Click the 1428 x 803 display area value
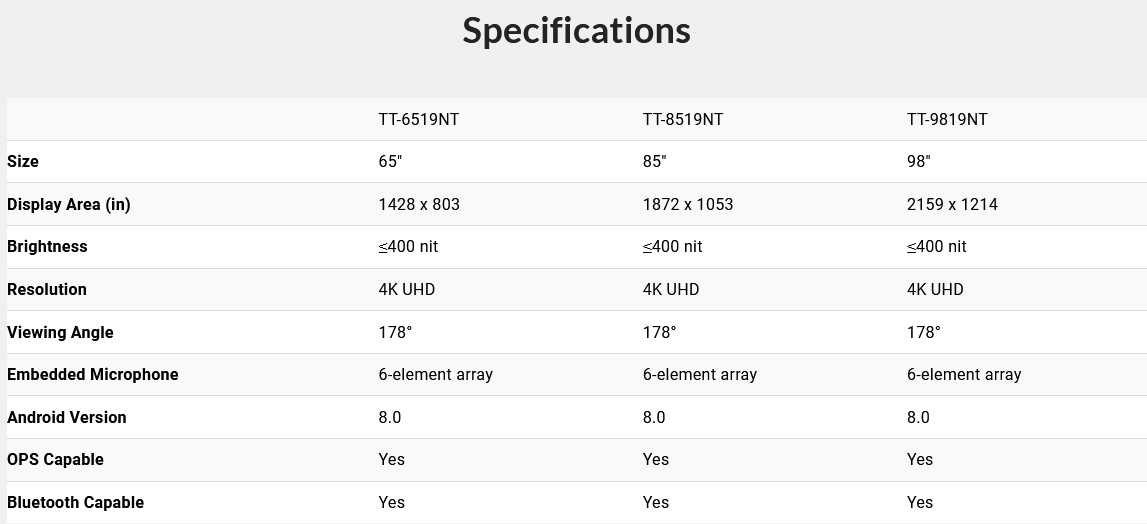Viewport: 1147px width, 524px height. (419, 204)
